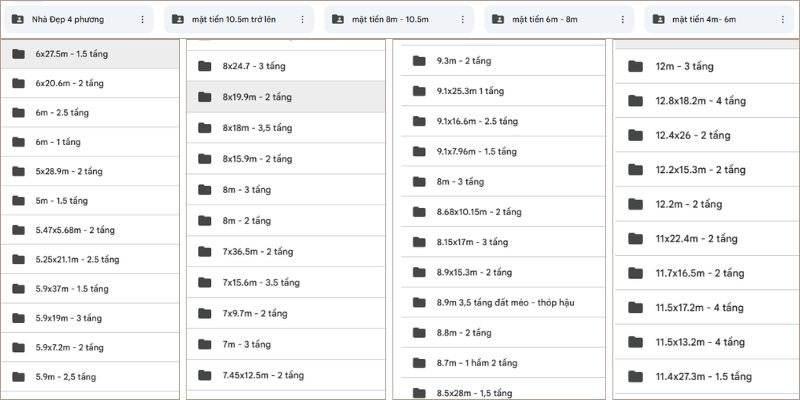Viewport: 800px width, 400px height.
Task: Open more options for mặt tiền 10.5m trở lên
Action: (x=302, y=19)
